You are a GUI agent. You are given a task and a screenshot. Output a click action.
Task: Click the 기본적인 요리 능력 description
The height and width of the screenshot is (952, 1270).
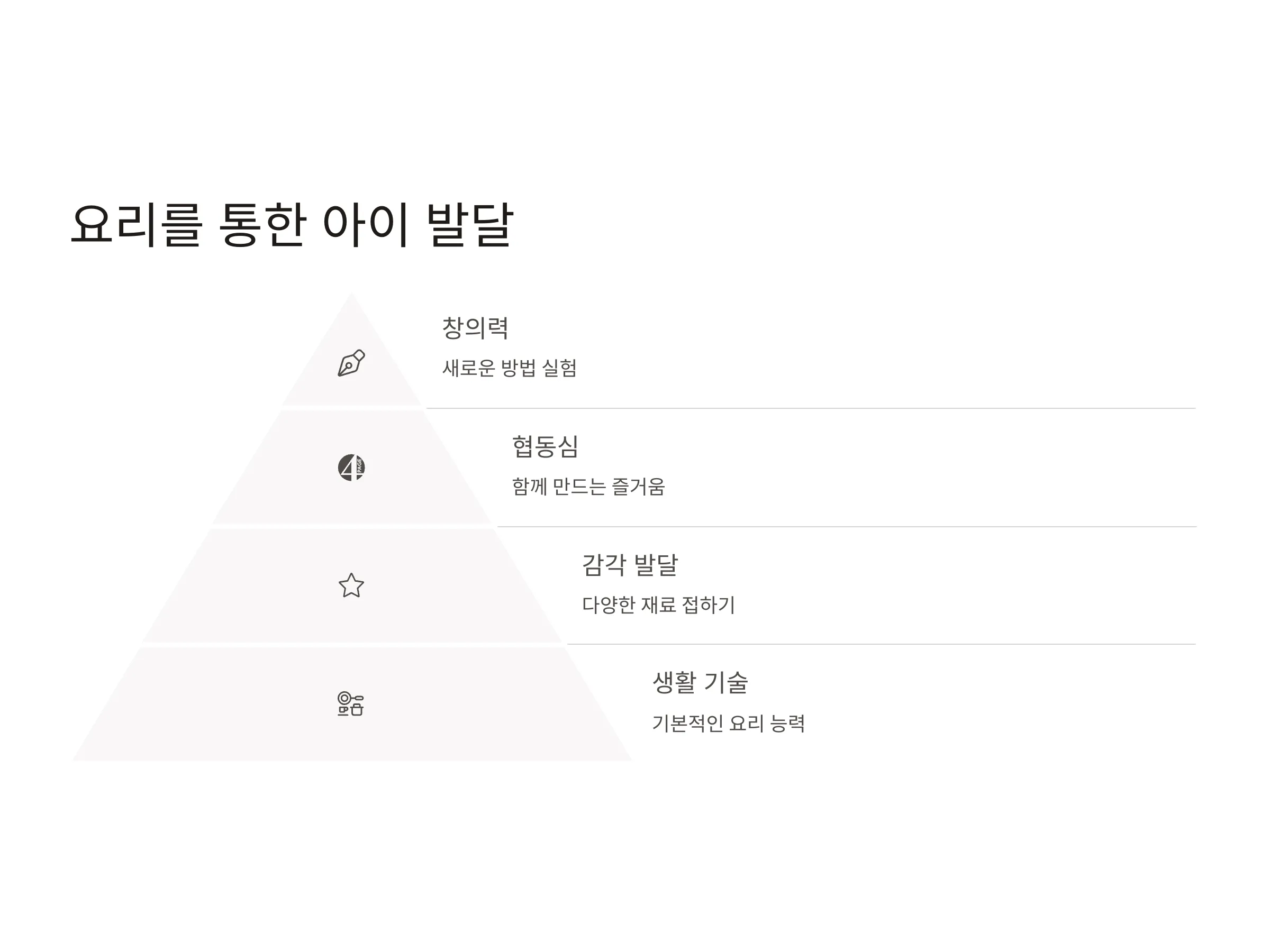point(729,723)
